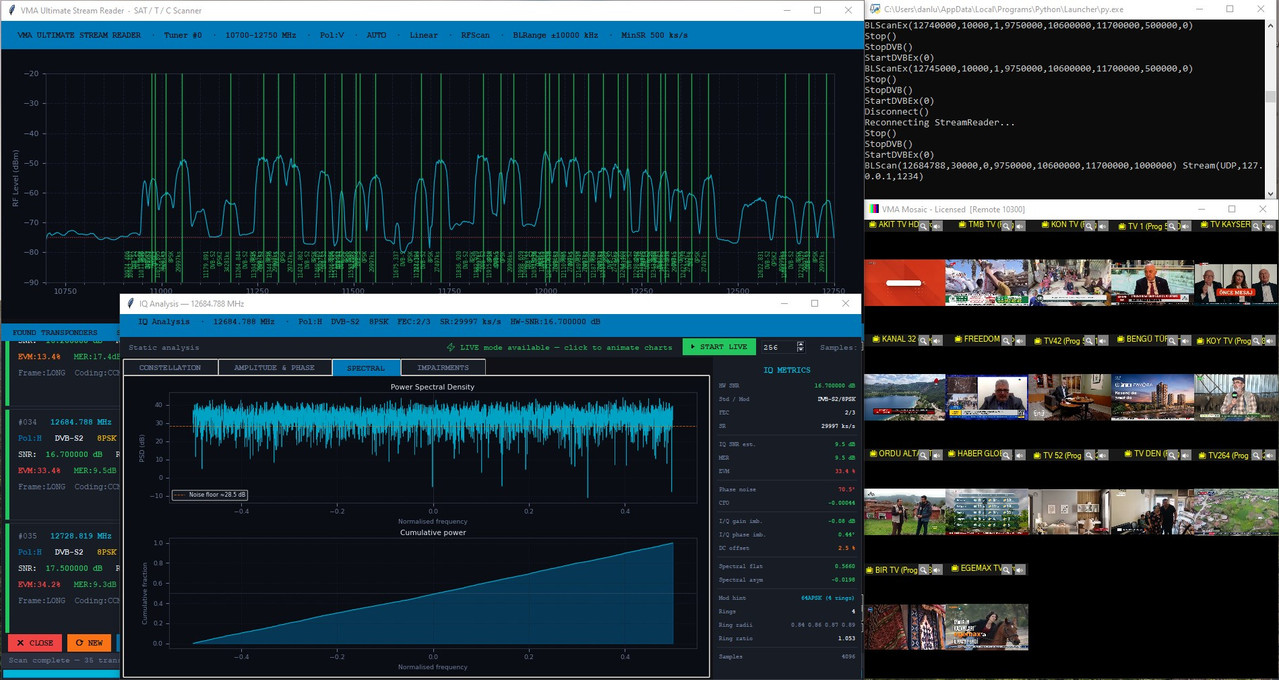Click the Noise floor ≈28.5 dB legend

(x=210, y=494)
